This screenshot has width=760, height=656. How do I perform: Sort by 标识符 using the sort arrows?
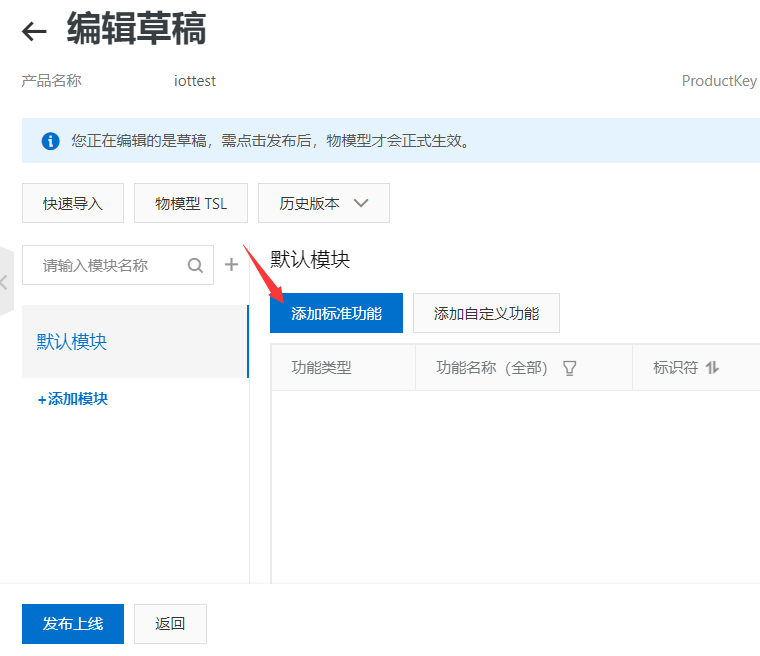pos(712,368)
